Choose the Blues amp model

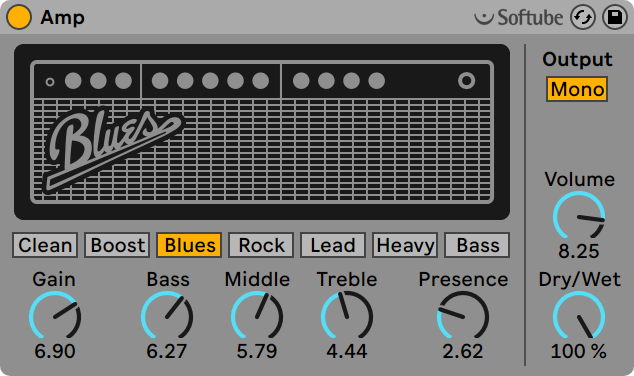tap(189, 245)
